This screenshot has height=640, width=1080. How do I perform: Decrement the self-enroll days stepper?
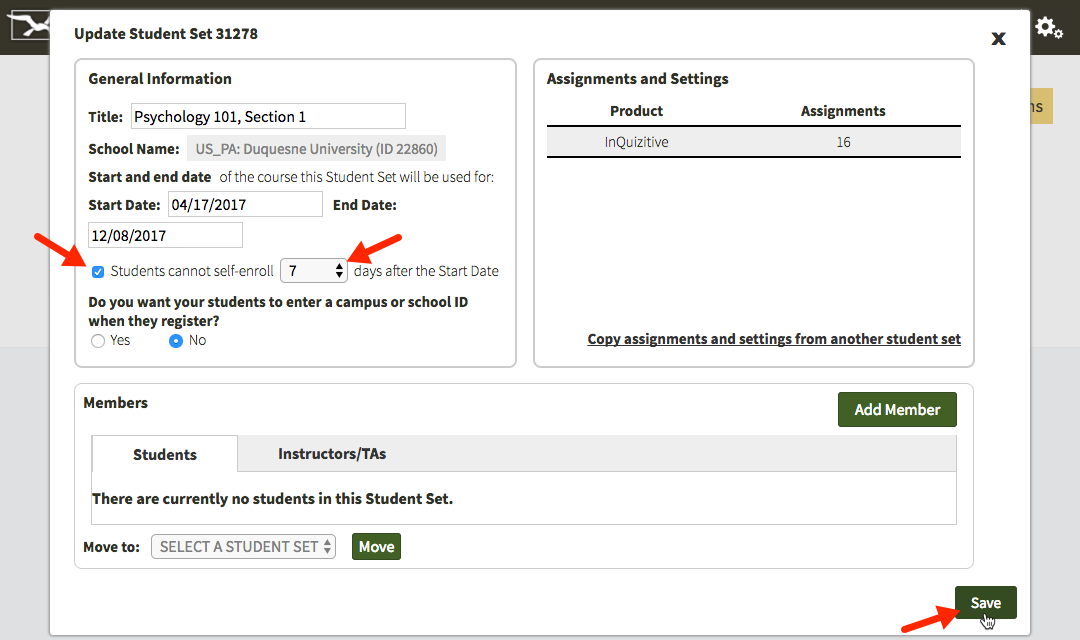[338, 275]
